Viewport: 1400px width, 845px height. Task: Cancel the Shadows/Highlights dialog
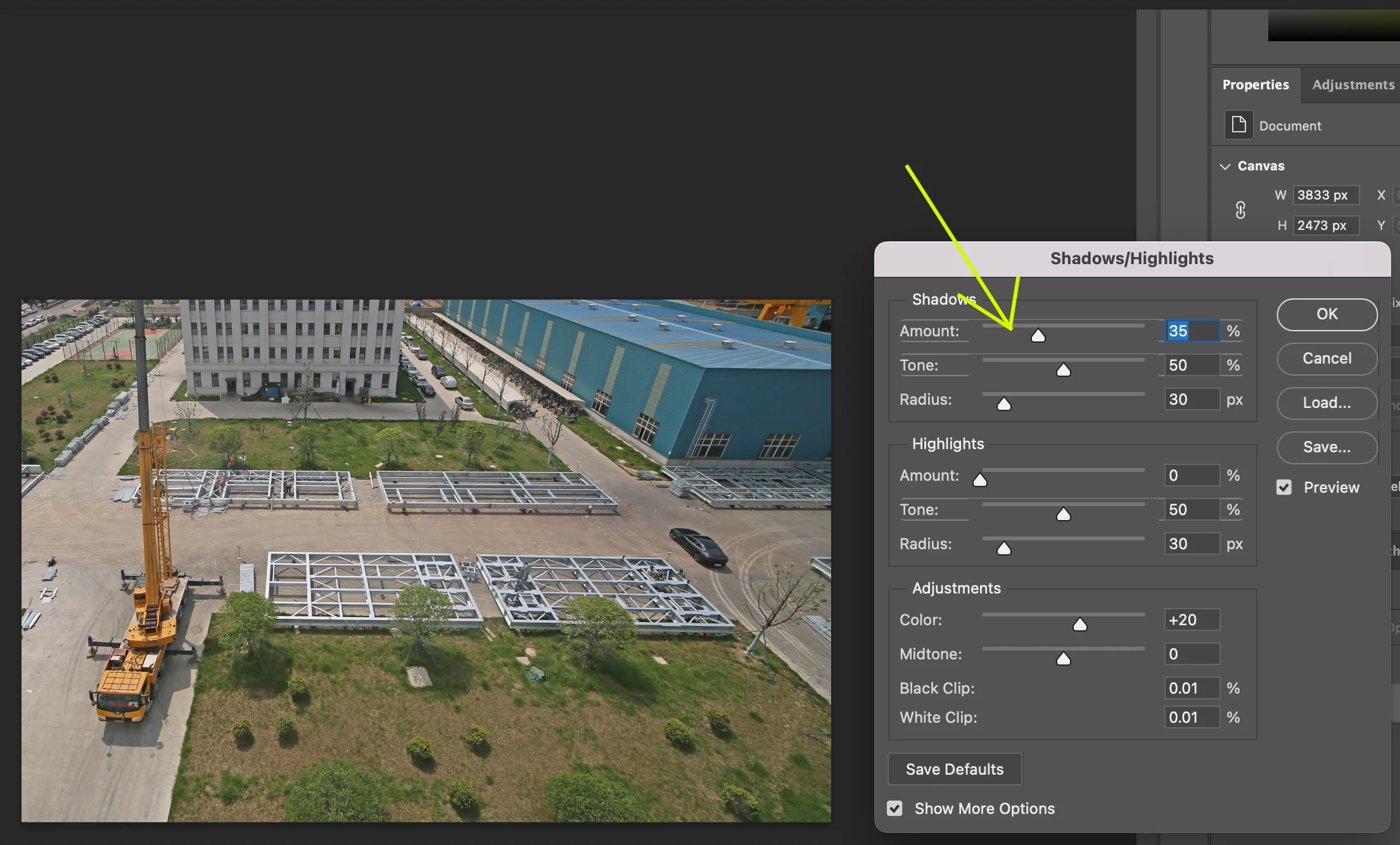pos(1327,359)
